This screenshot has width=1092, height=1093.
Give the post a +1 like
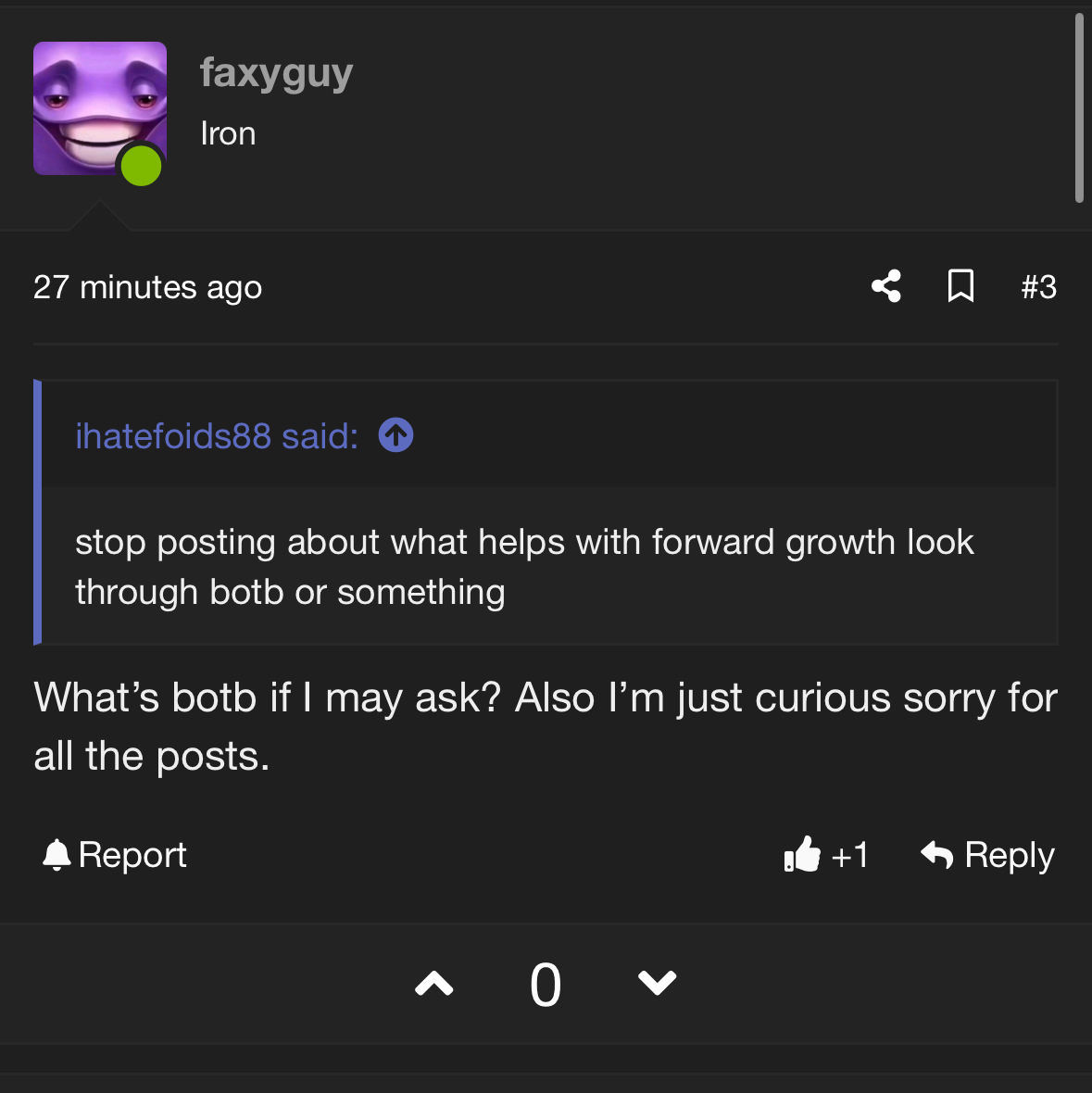[x=826, y=855]
